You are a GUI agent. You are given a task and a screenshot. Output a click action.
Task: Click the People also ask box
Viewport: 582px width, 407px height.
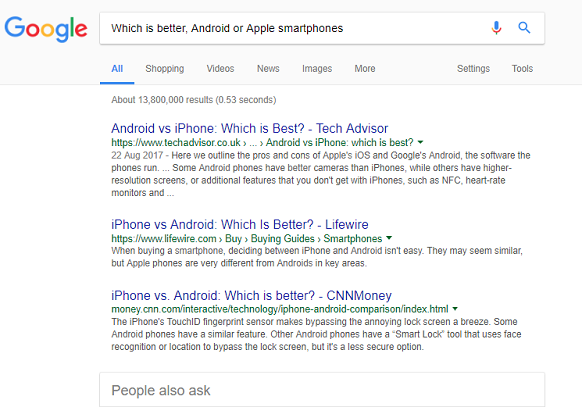pos(322,390)
